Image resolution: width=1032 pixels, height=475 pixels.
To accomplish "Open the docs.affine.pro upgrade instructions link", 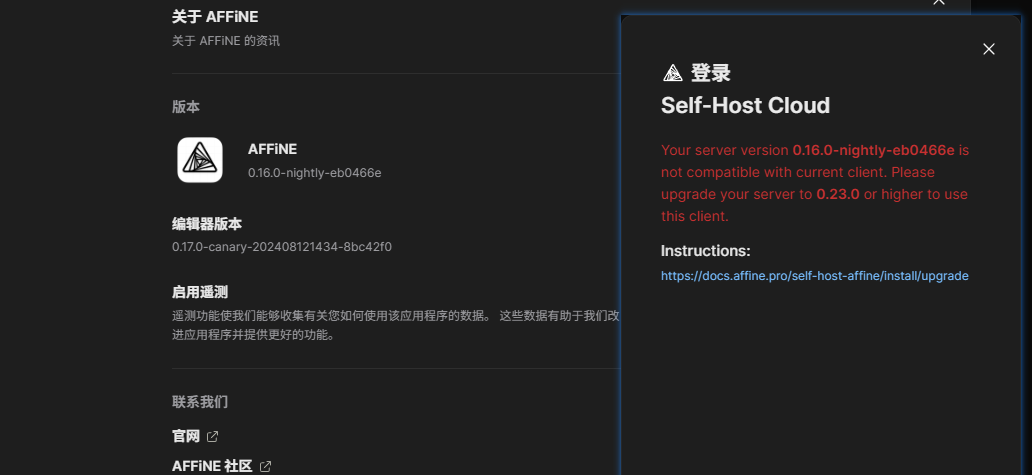I will [814, 276].
